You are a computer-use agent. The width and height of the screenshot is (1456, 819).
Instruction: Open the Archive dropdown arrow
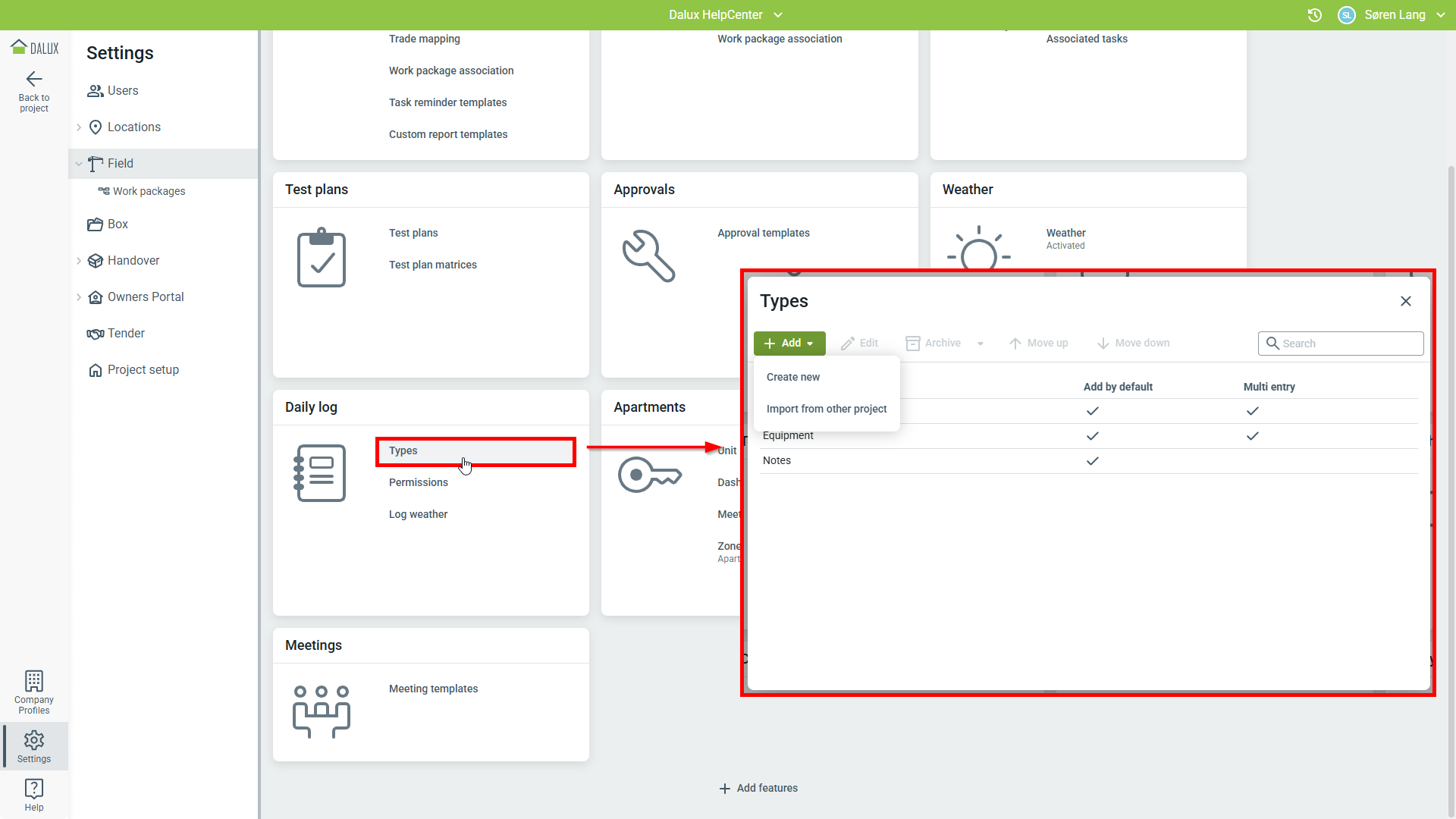click(981, 344)
